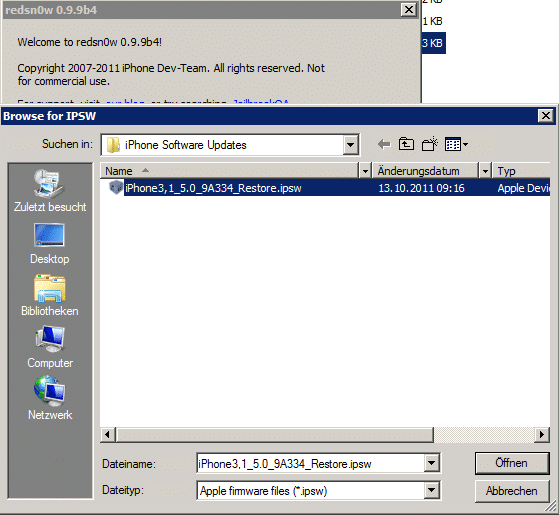Select Desktop in the places bar

click(x=50, y=244)
